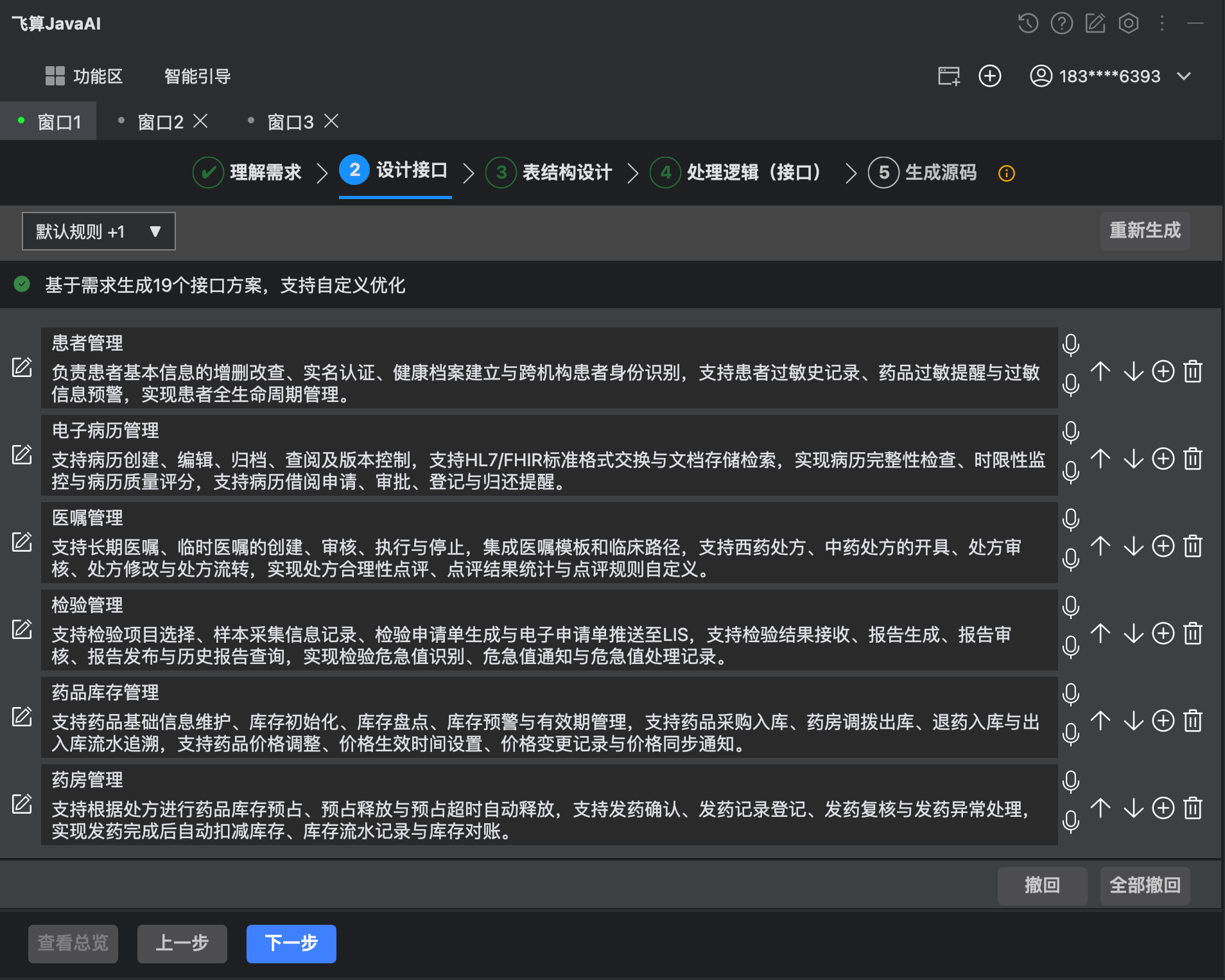Move 医嘱管理 up
The width and height of the screenshot is (1225, 980).
[1100, 546]
